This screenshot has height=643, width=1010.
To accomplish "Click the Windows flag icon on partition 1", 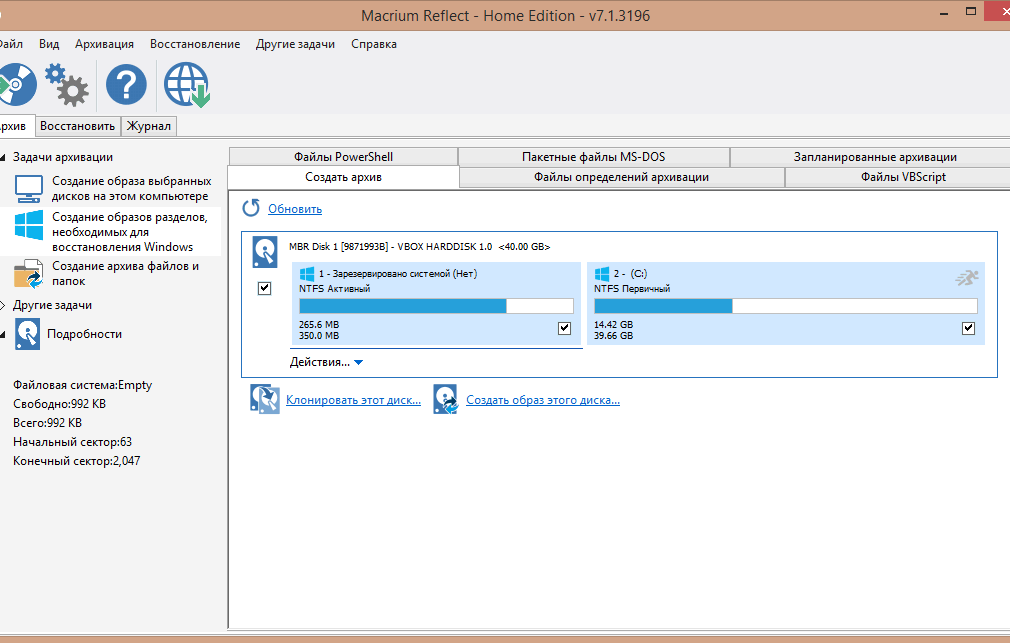I will click(x=307, y=274).
